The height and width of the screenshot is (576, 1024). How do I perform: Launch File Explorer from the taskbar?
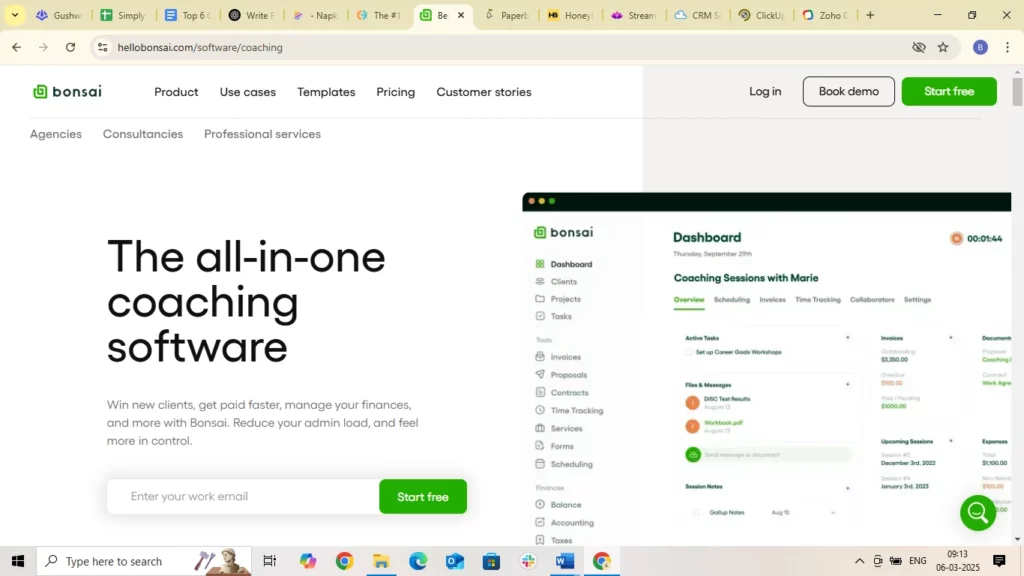click(381, 561)
